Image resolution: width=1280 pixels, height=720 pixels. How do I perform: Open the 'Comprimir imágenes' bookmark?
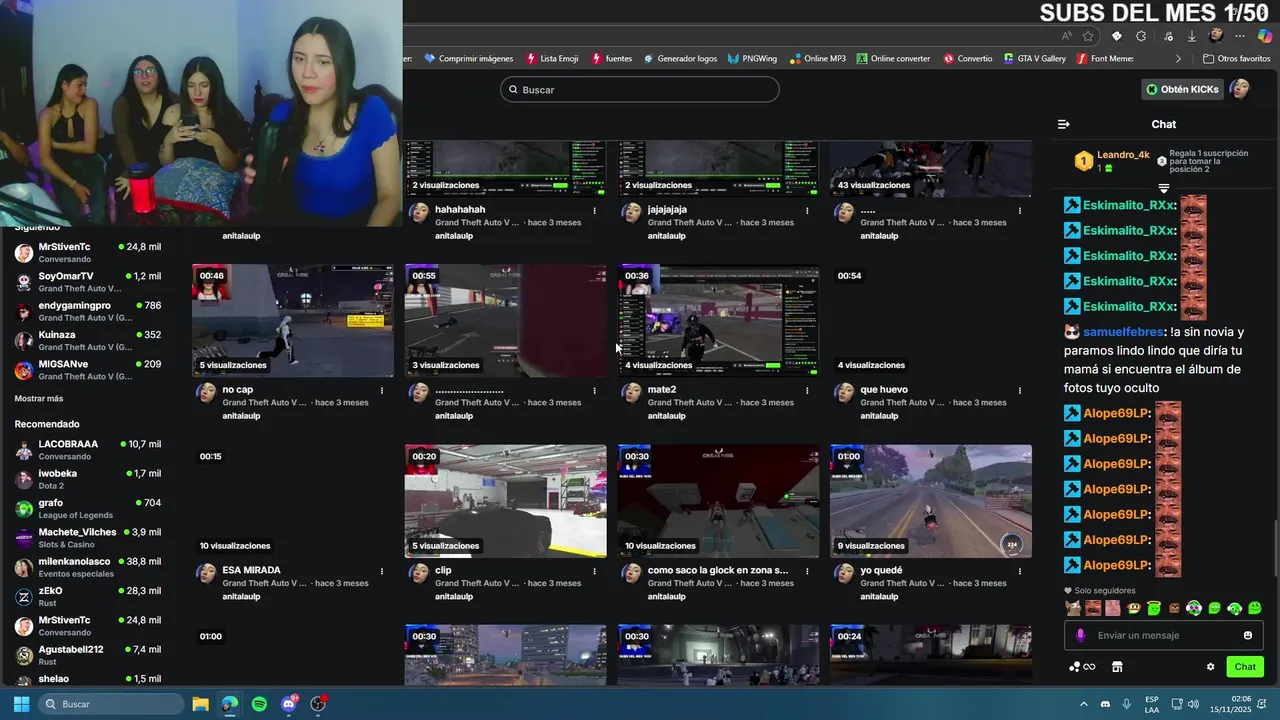(468, 59)
